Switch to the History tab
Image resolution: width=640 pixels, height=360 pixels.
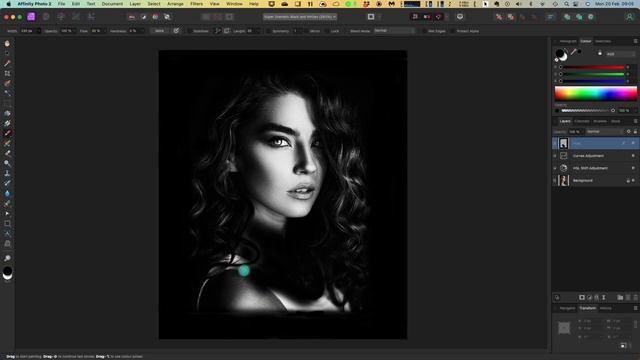coord(606,308)
